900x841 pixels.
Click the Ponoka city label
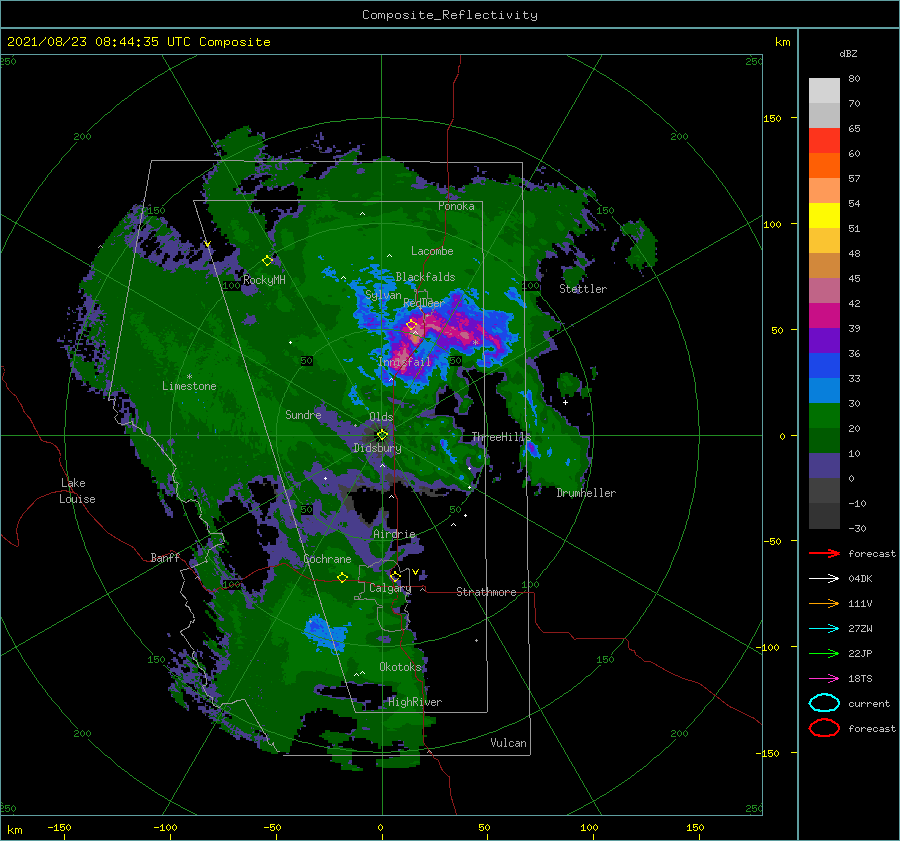coord(456,206)
